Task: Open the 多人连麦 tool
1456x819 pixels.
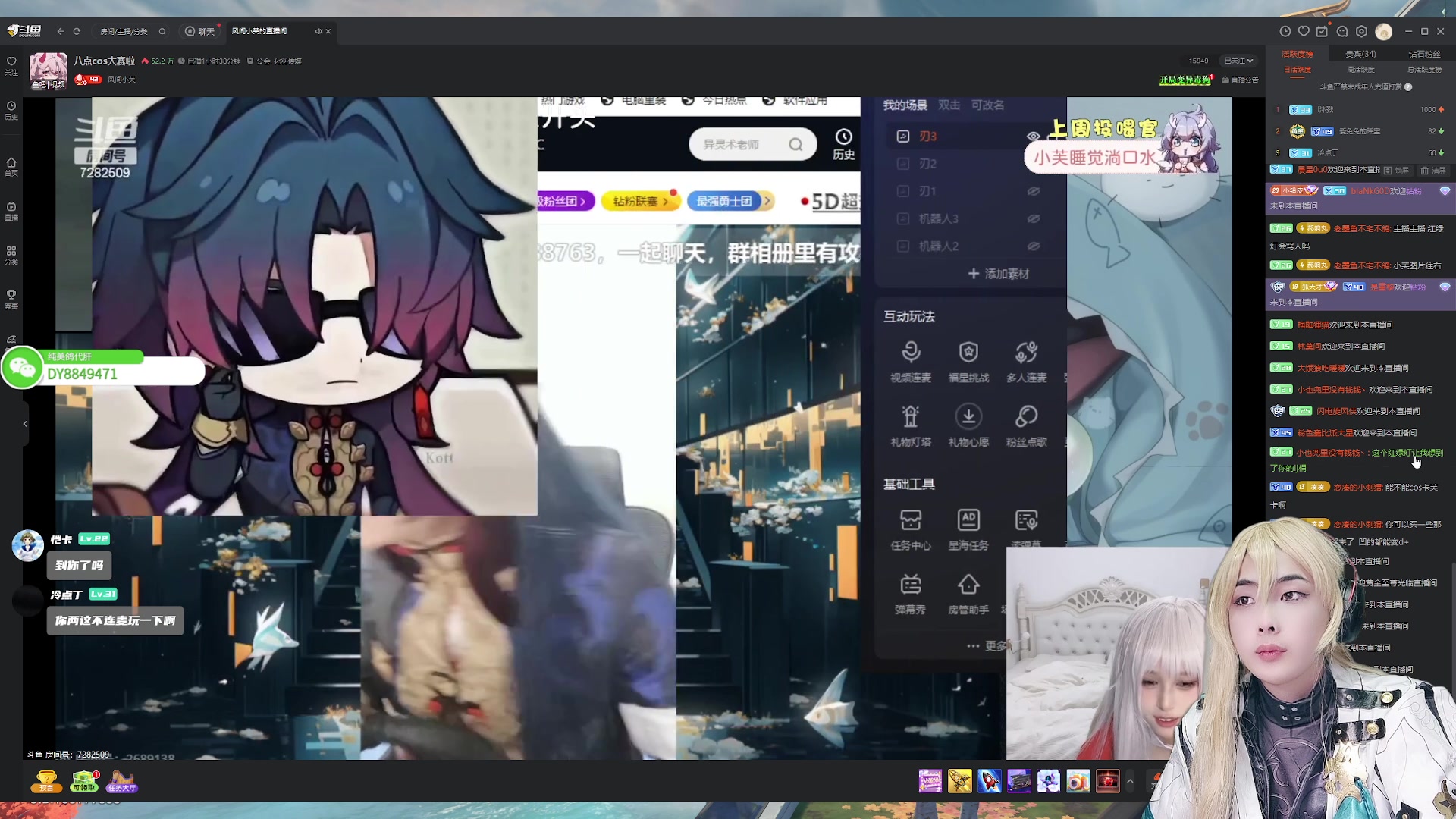Action: coord(1026,362)
